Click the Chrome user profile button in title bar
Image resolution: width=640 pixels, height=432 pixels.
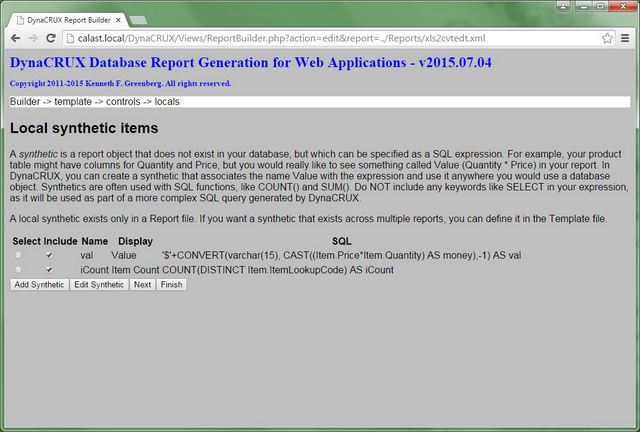click(x=563, y=6)
